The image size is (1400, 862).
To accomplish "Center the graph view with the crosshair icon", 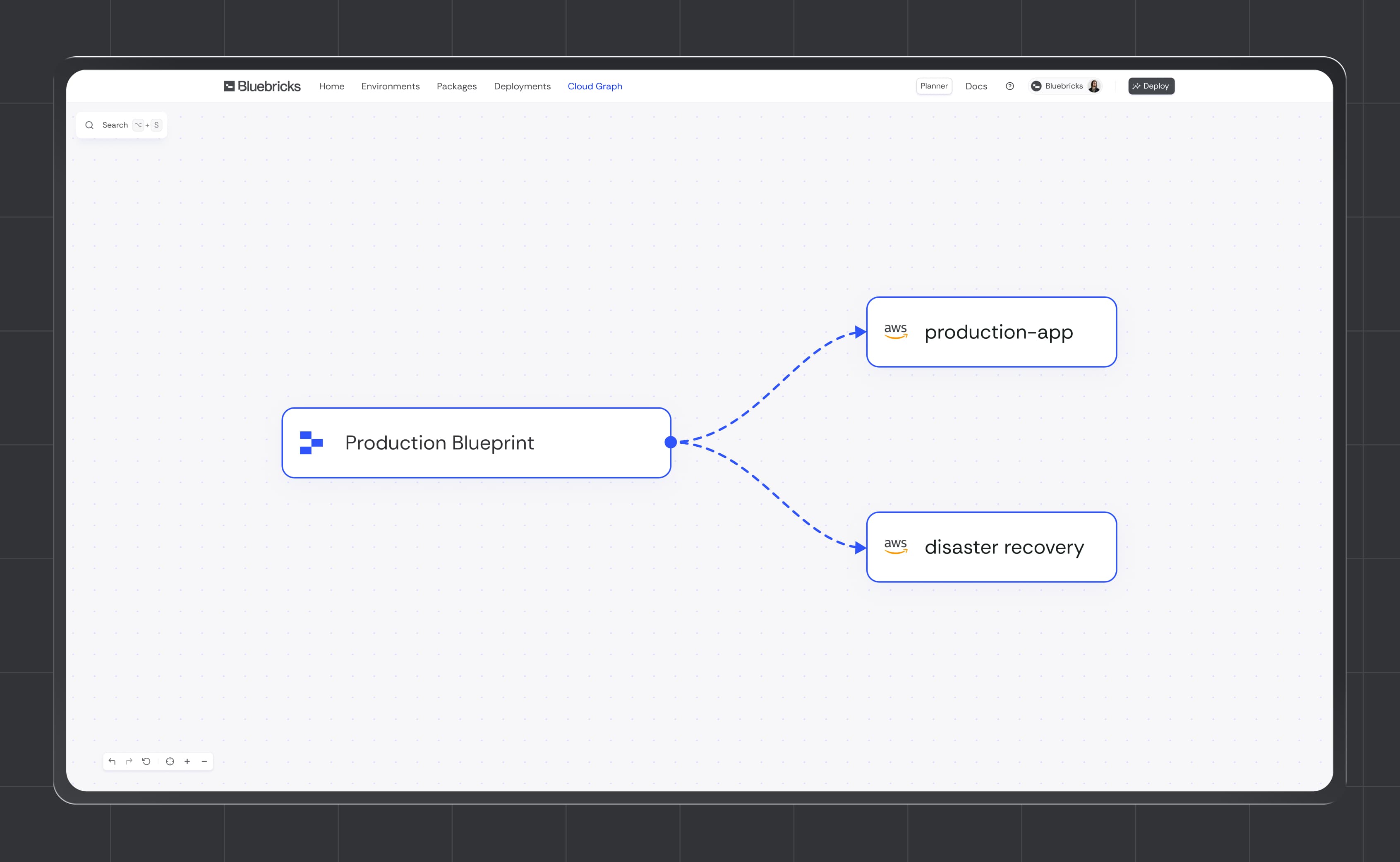I will pyautogui.click(x=170, y=761).
